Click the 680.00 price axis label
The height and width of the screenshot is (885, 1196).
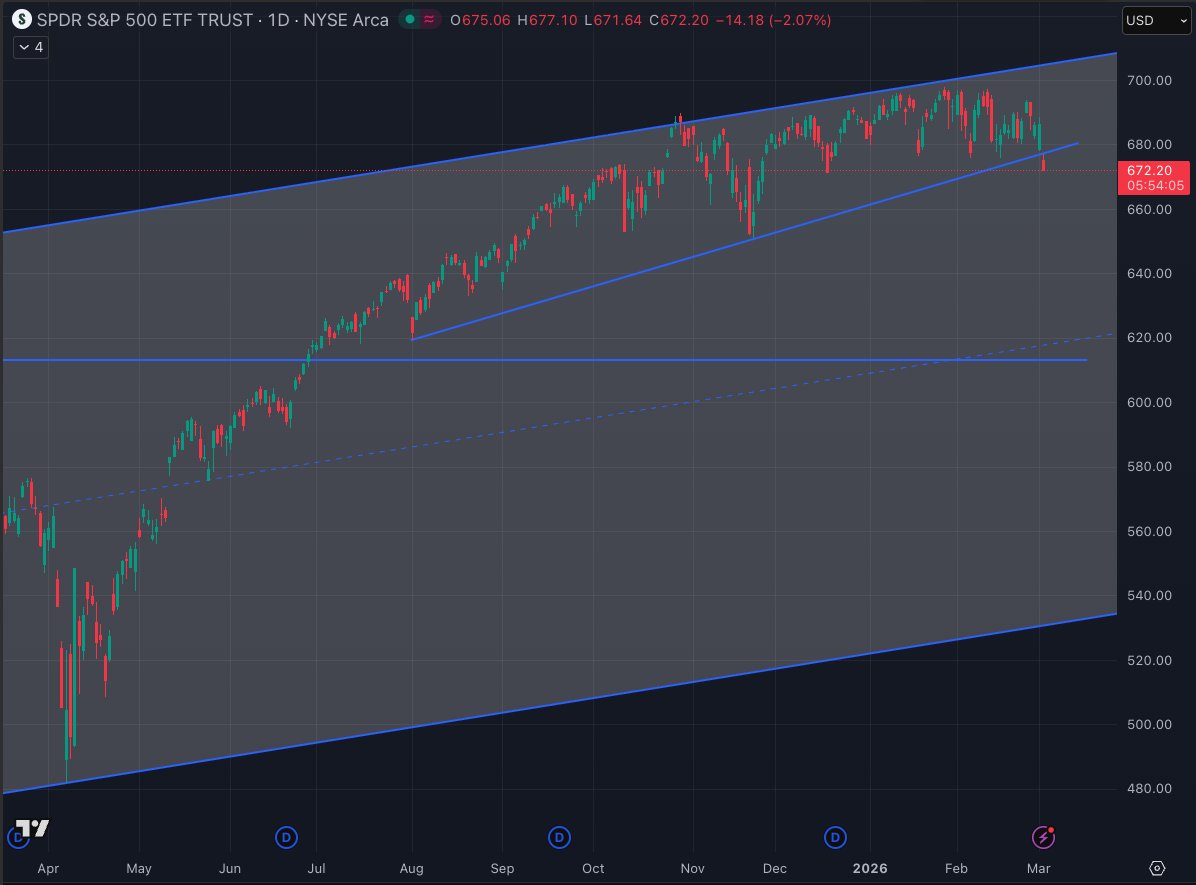click(1149, 144)
